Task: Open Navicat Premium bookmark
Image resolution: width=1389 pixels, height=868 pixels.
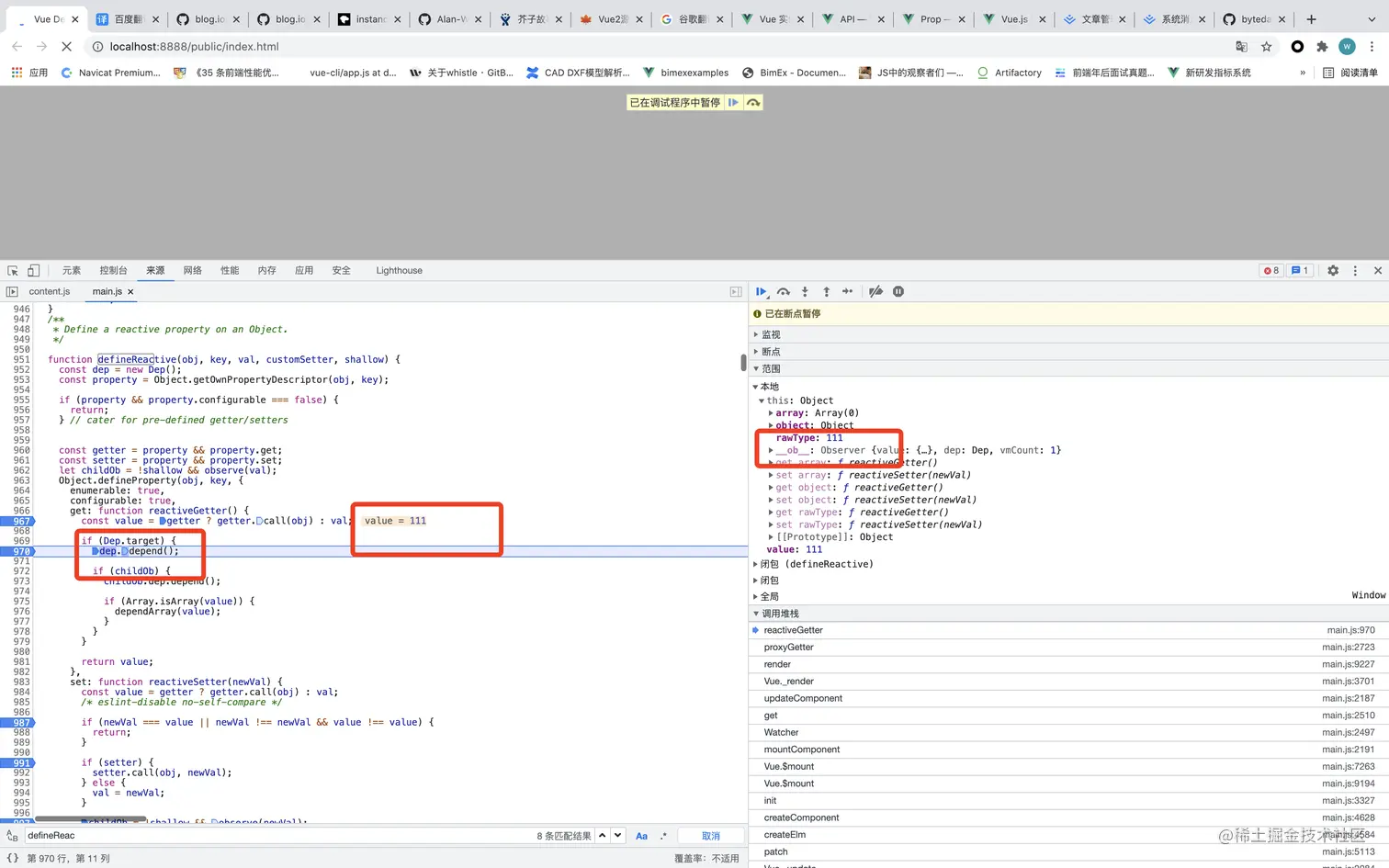Action: click(x=110, y=73)
